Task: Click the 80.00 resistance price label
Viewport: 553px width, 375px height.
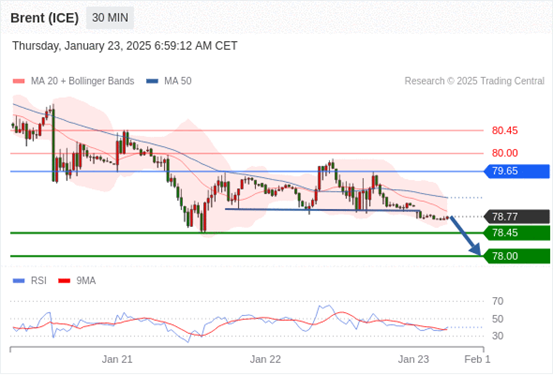Action: click(505, 153)
